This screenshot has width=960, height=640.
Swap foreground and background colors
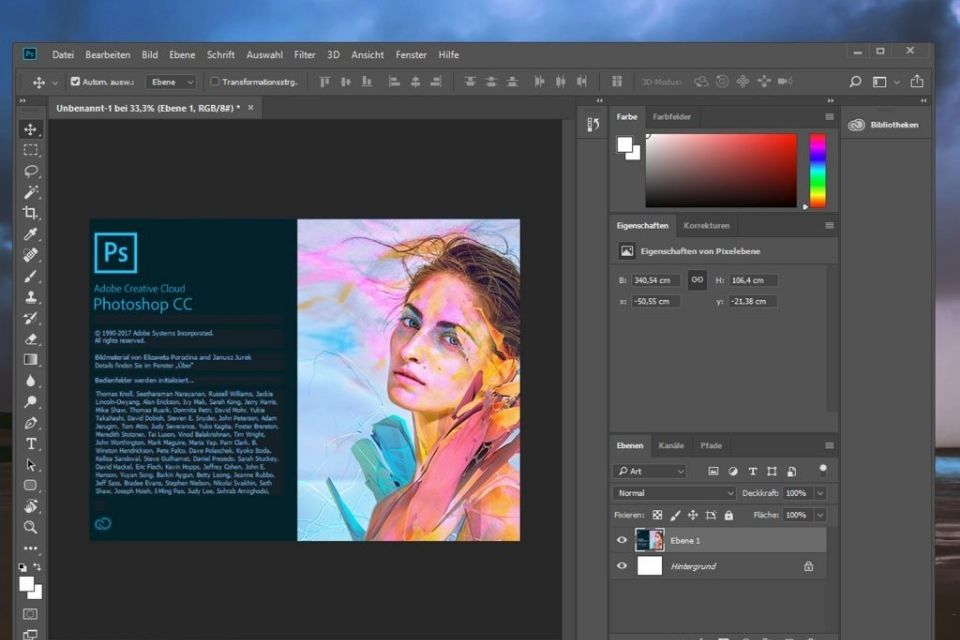(x=37, y=567)
